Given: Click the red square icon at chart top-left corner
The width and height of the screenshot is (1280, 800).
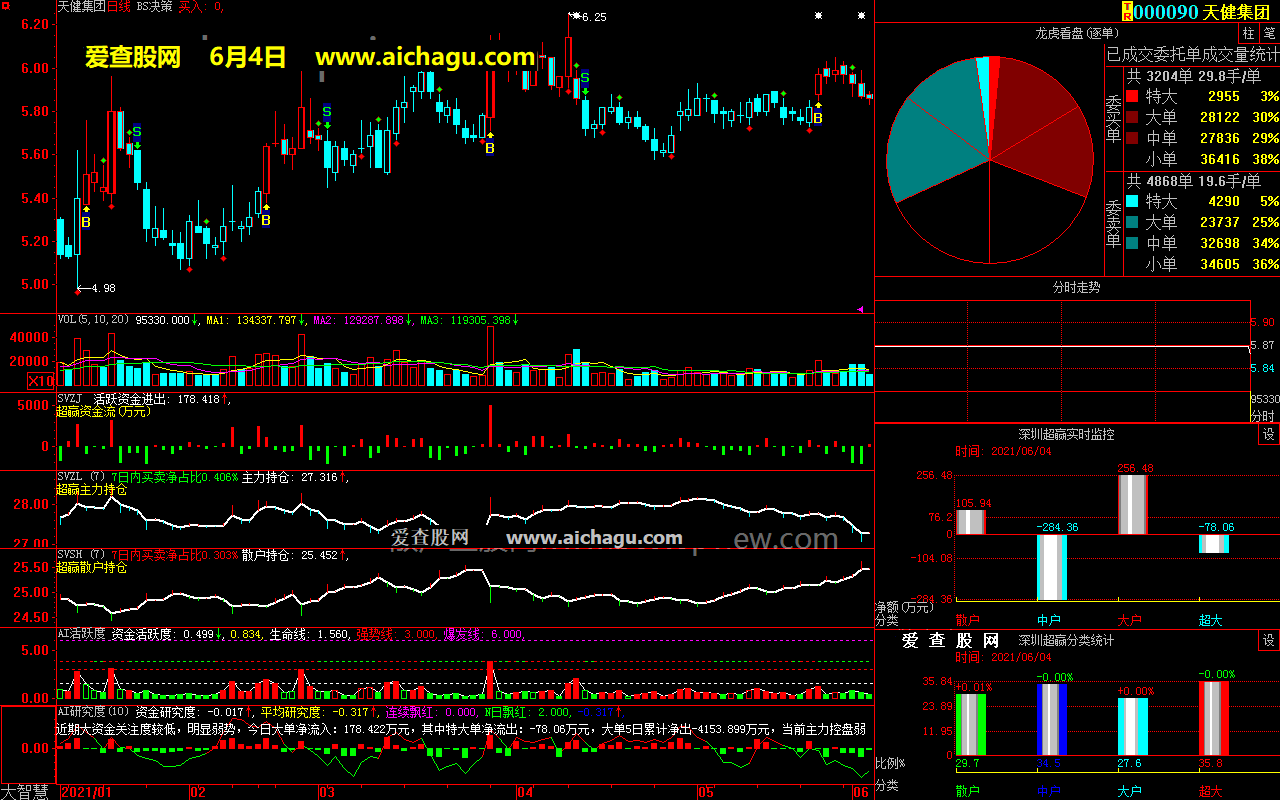Looking at the screenshot, I should (4, 5).
